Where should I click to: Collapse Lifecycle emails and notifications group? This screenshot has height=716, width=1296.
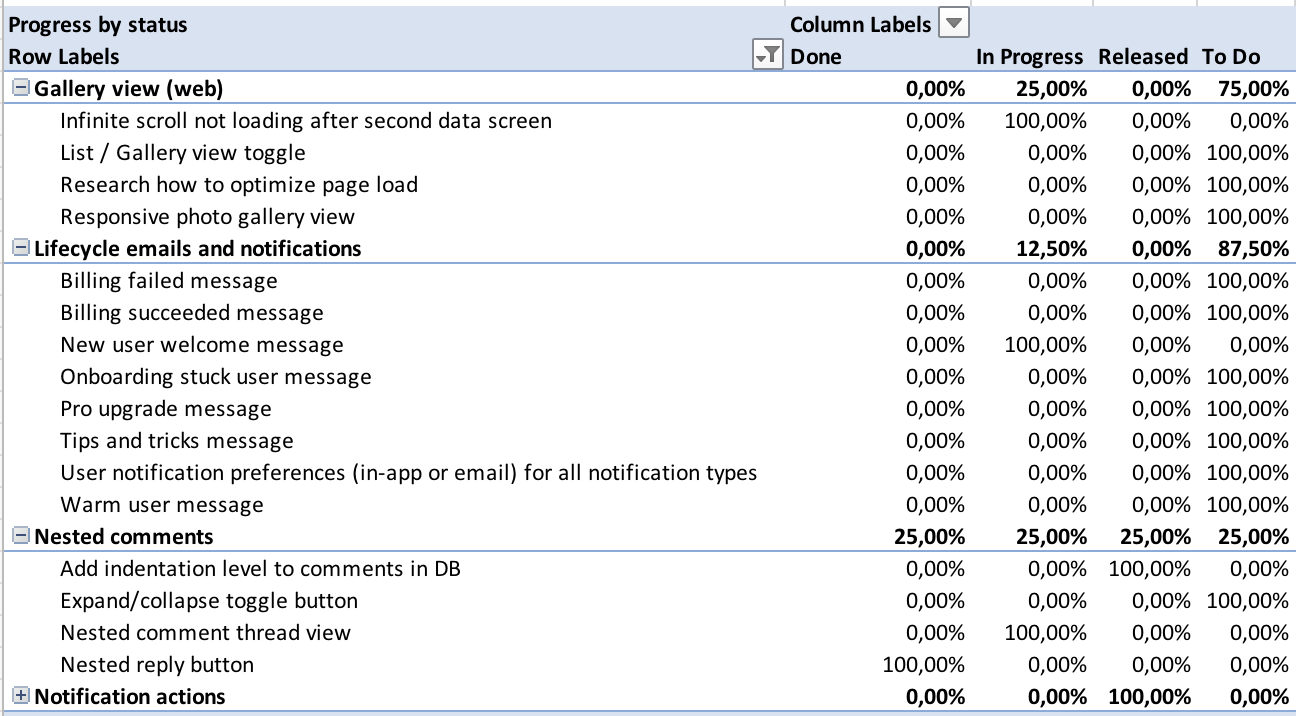[20, 249]
